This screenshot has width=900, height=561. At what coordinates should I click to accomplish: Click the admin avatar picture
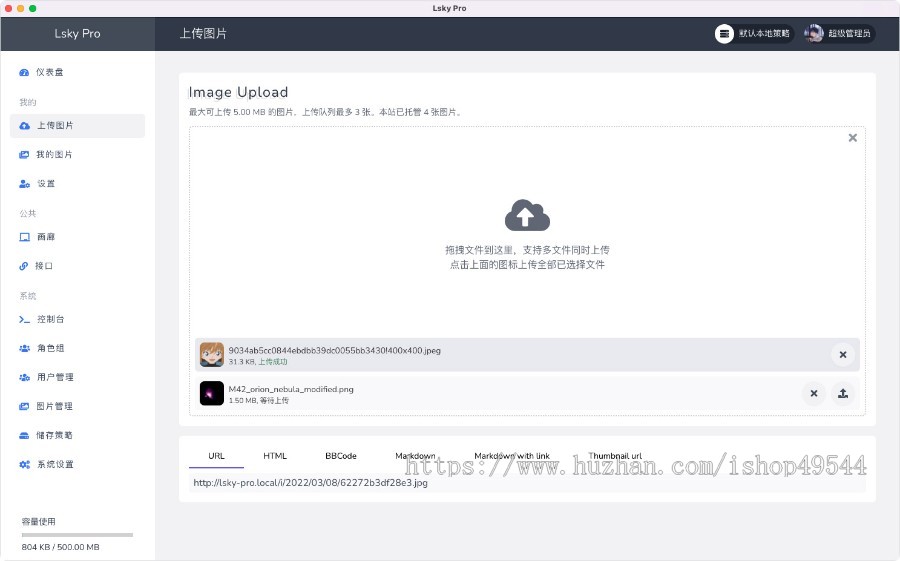tap(814, 34)
